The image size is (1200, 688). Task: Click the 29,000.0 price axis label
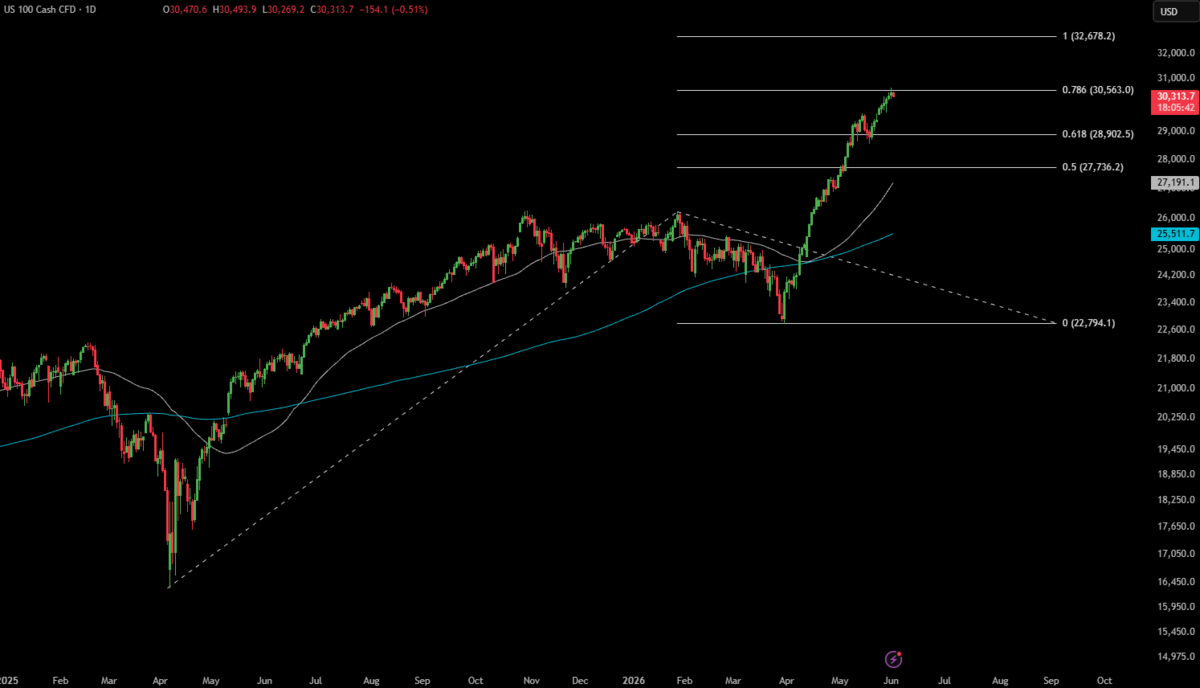click(x=1176, y=131)
